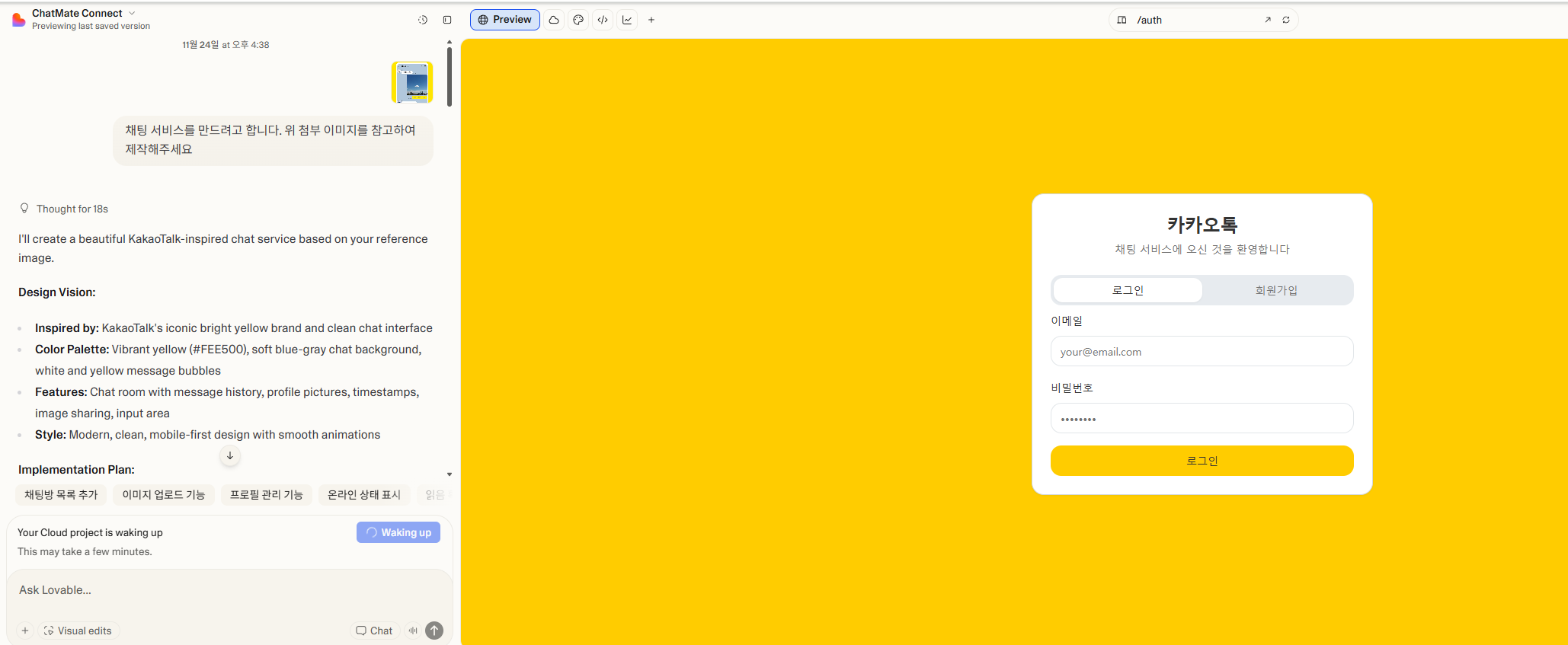Toggle Chat mode button

(x=374, y=631)
